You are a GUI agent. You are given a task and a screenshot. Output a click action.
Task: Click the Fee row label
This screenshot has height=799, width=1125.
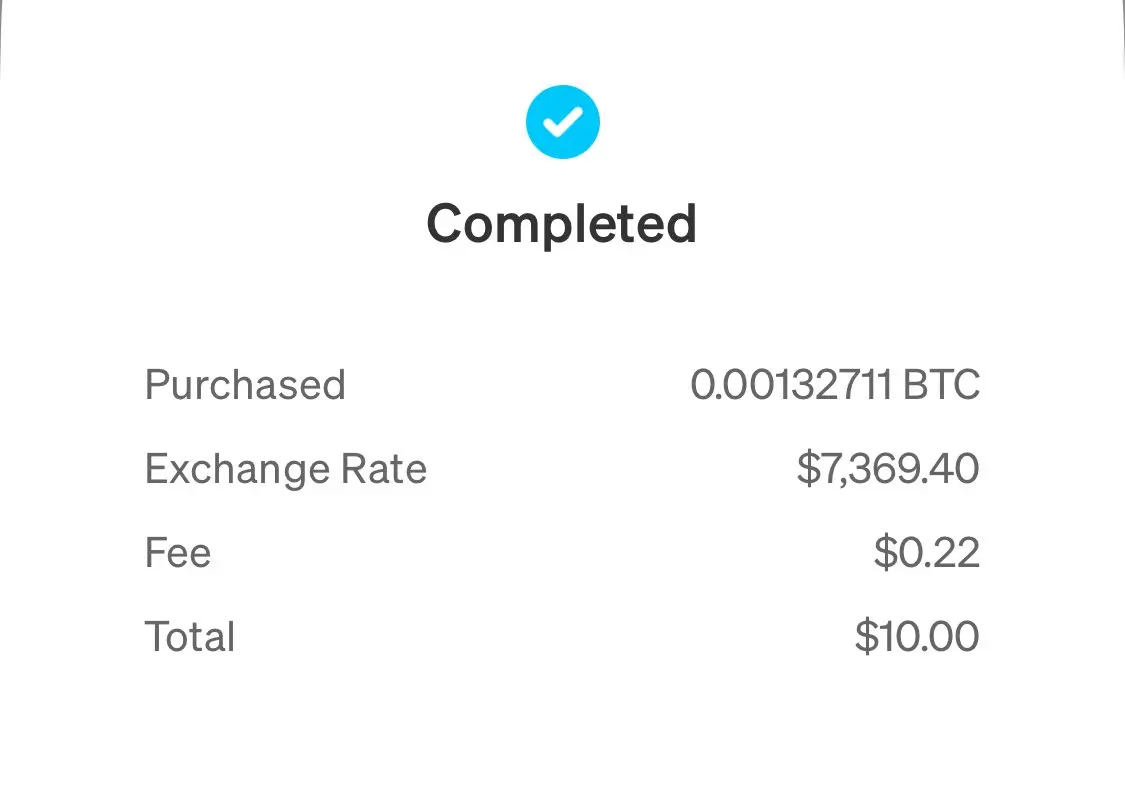point(178,553)
